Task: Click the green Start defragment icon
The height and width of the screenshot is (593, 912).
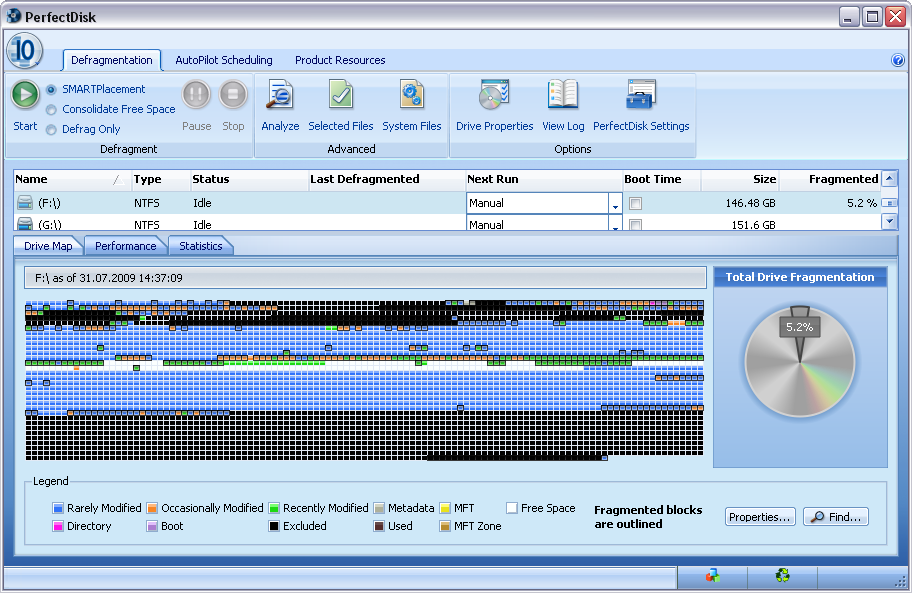Action: pyautogui.click(x=25, y=96)
